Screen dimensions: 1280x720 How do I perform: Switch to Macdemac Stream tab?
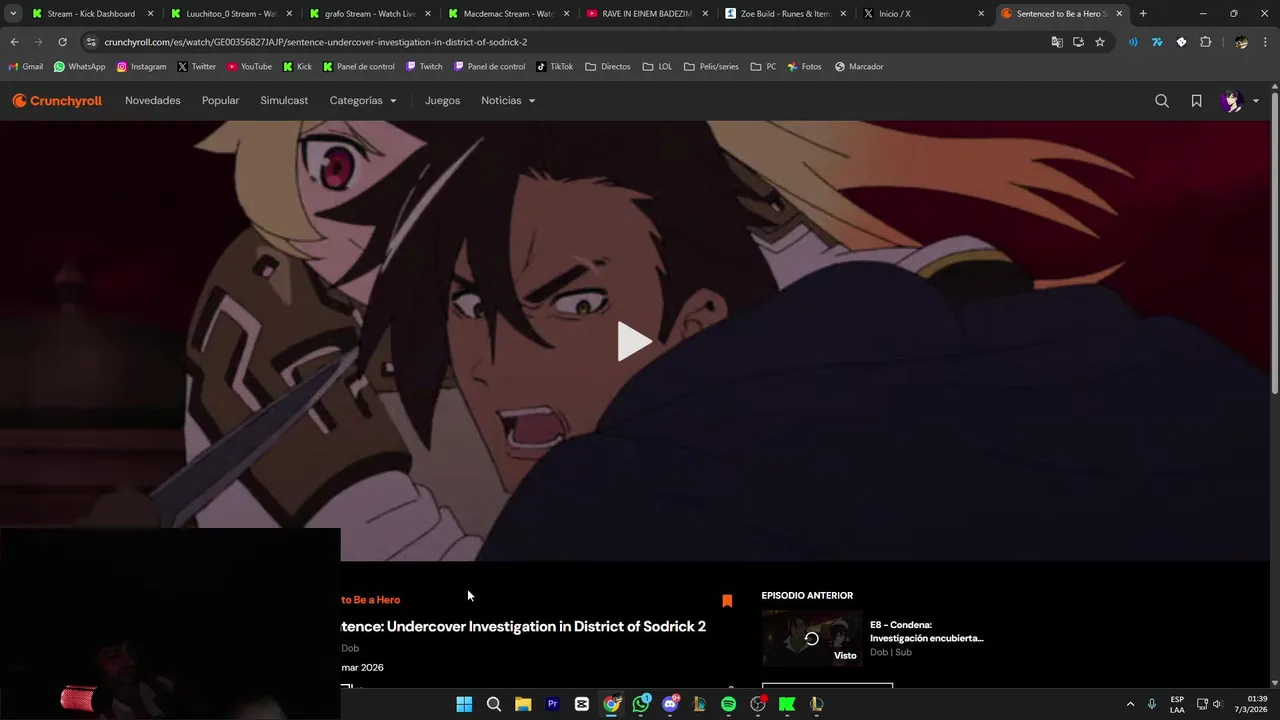[508, 14]
